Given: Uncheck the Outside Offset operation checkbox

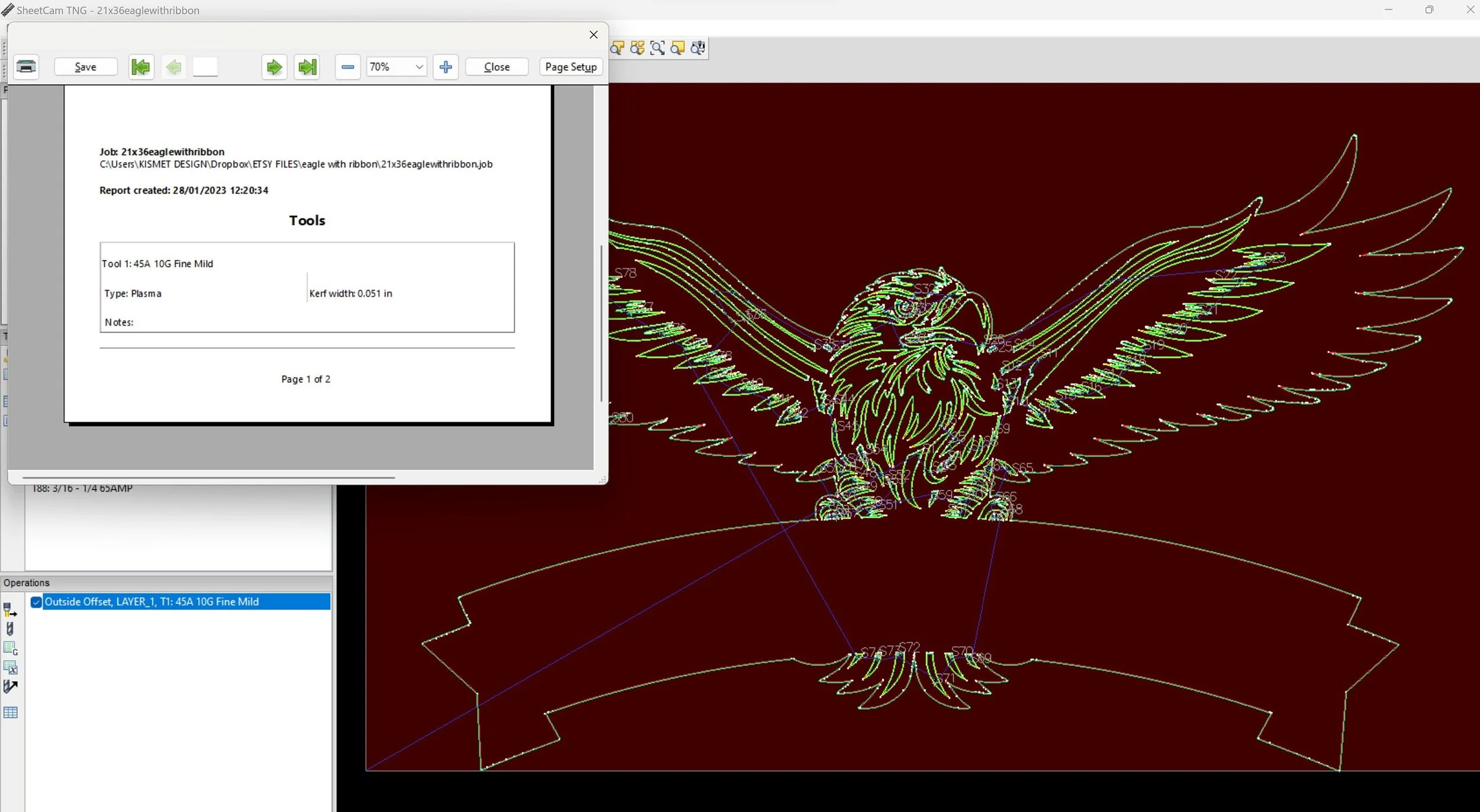Looking at the screenshot, I should click(36, 602).
